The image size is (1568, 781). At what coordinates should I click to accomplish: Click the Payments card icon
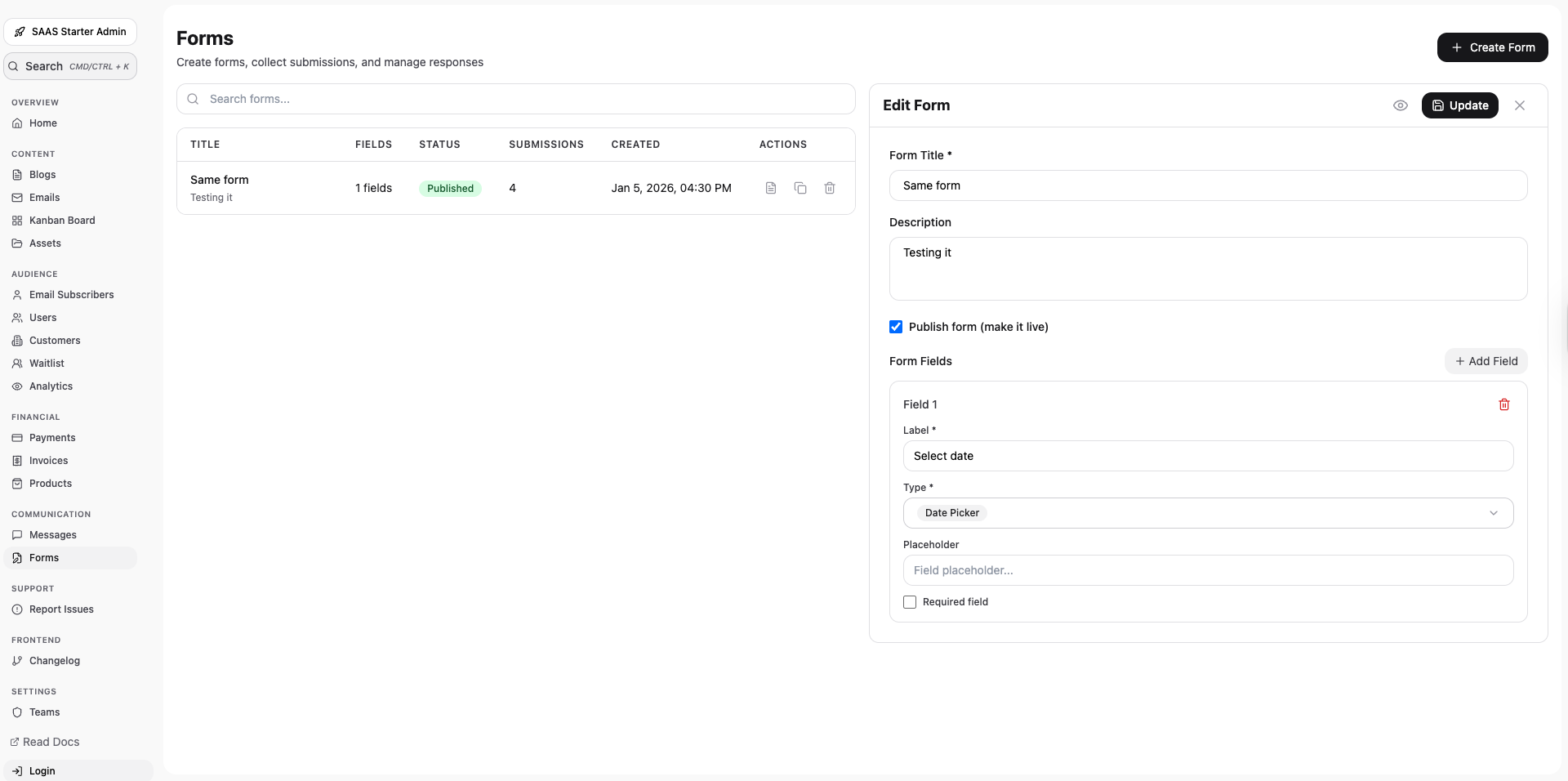pos(17,438)
